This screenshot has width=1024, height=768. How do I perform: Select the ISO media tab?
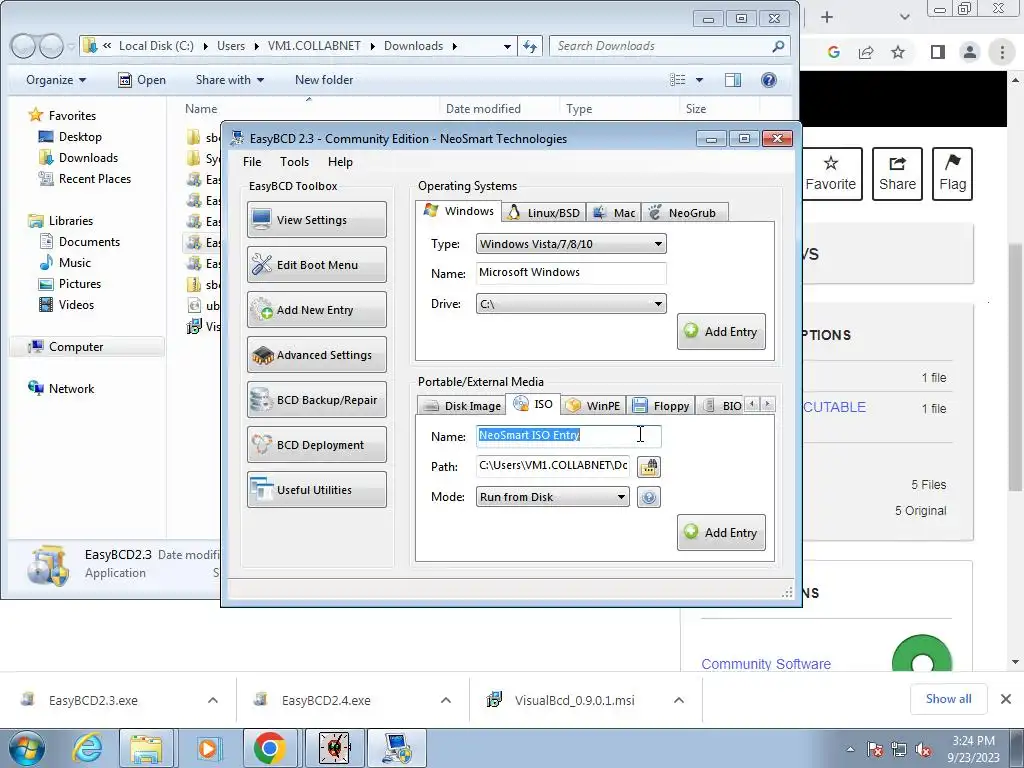[x=534, y=404]
